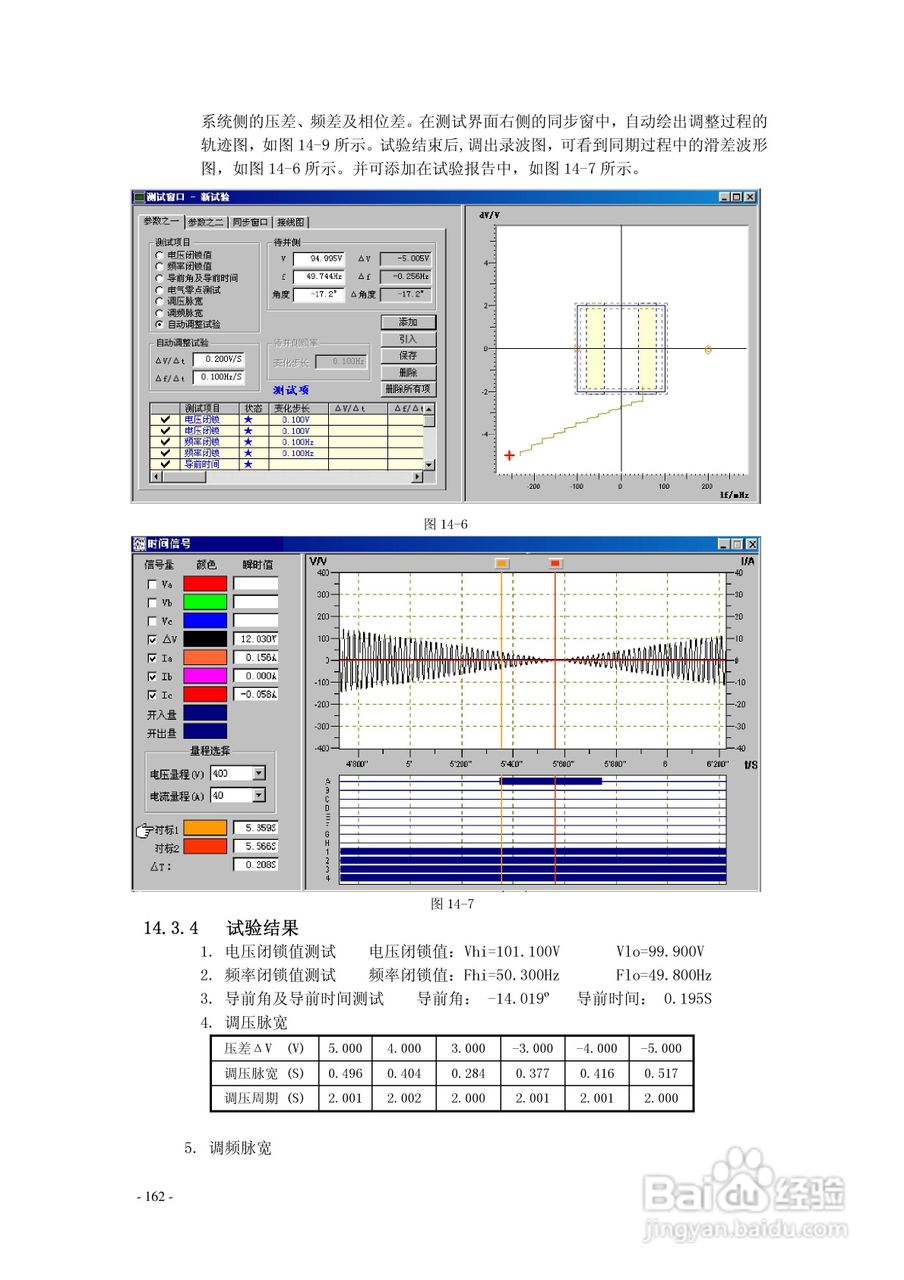
Task: Click the 删除 button
Action: (x=408, y=372)
